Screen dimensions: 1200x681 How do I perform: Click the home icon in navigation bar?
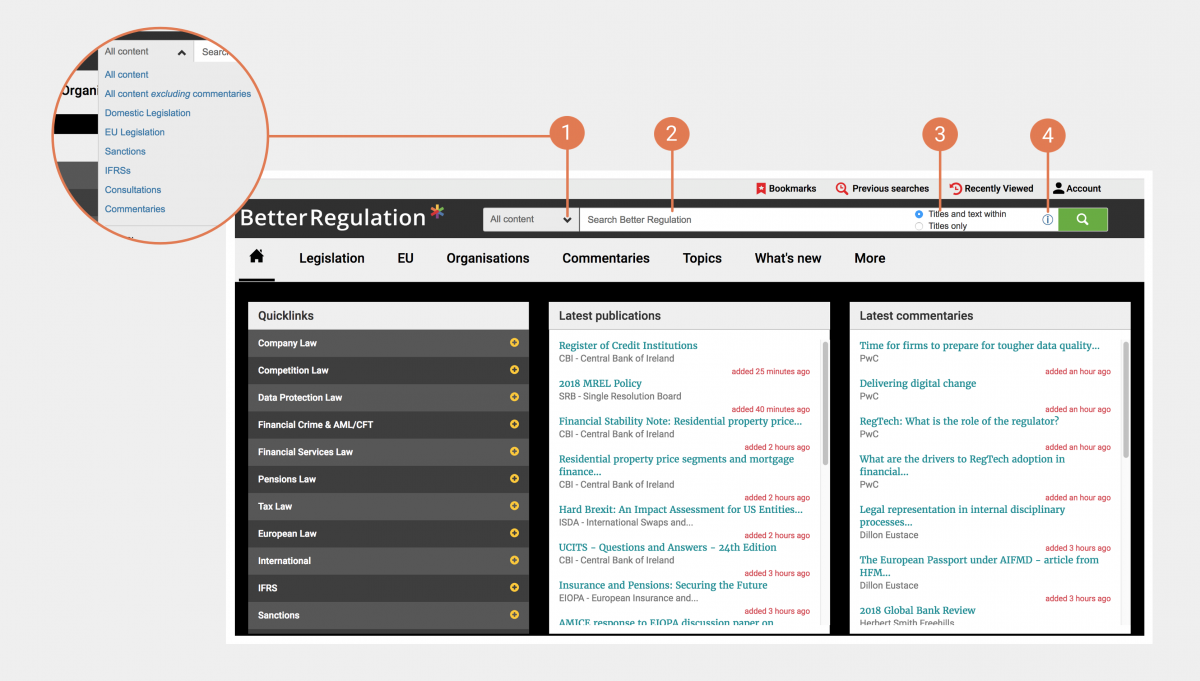[256, 257]
